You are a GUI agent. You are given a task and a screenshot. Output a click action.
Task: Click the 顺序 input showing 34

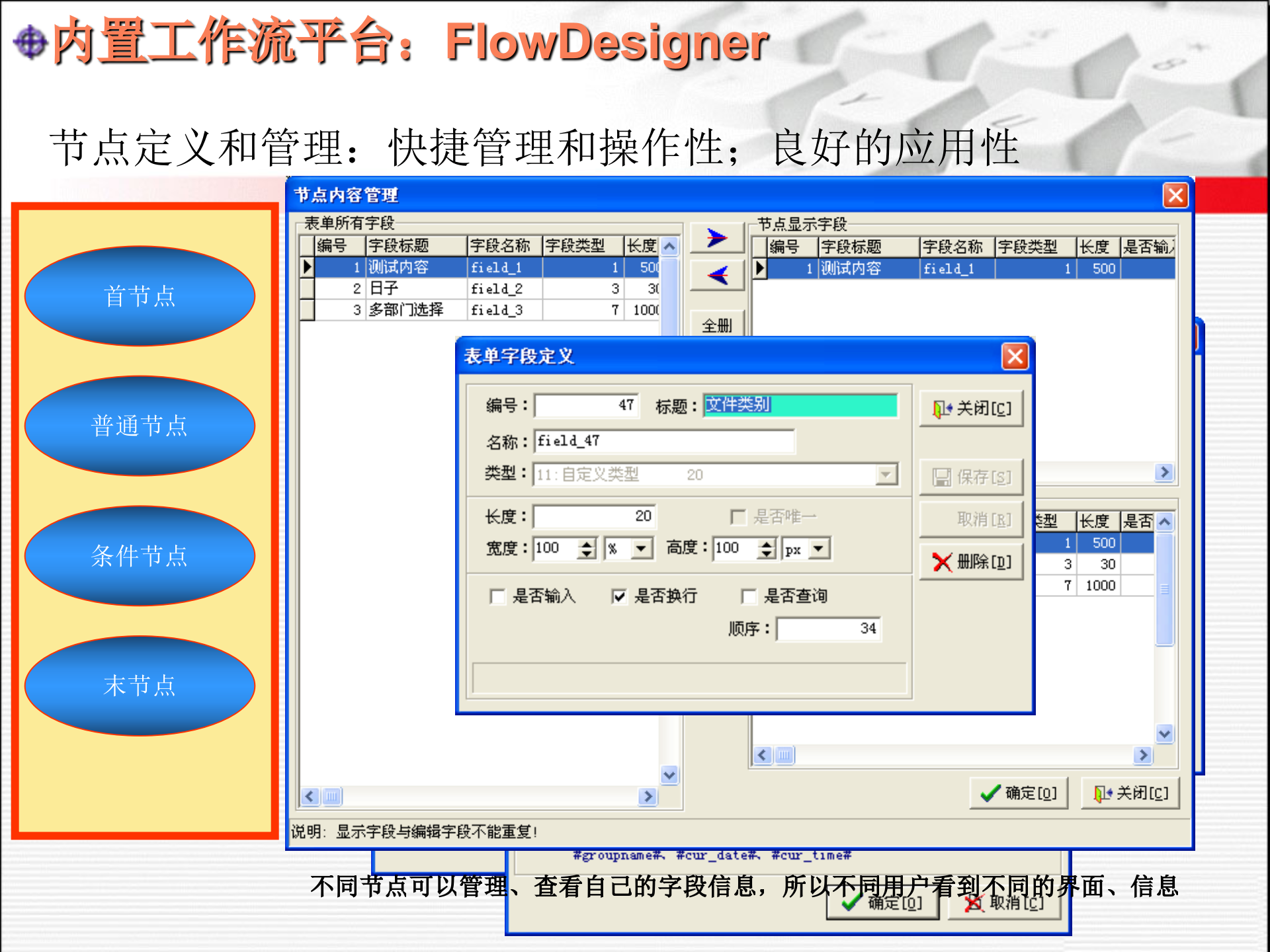828,628
